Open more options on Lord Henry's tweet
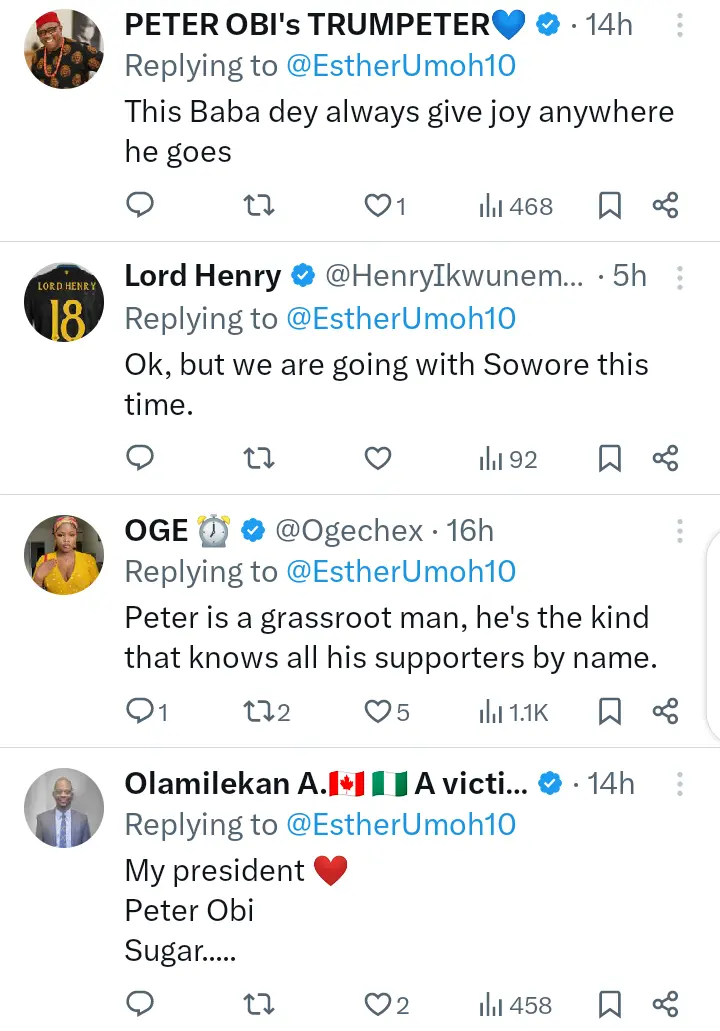Image resolution: width=720 pixels, height=1031 pixels. click(x=680, y=277)
